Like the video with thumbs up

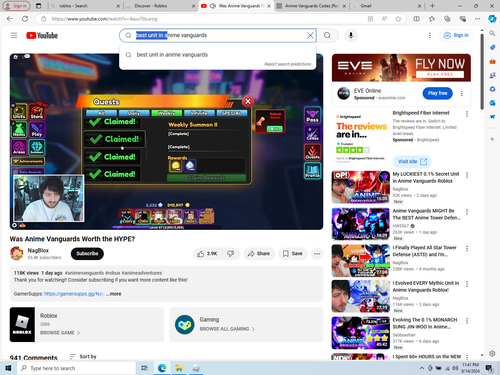pyautogui.click(x=207, y=254)
